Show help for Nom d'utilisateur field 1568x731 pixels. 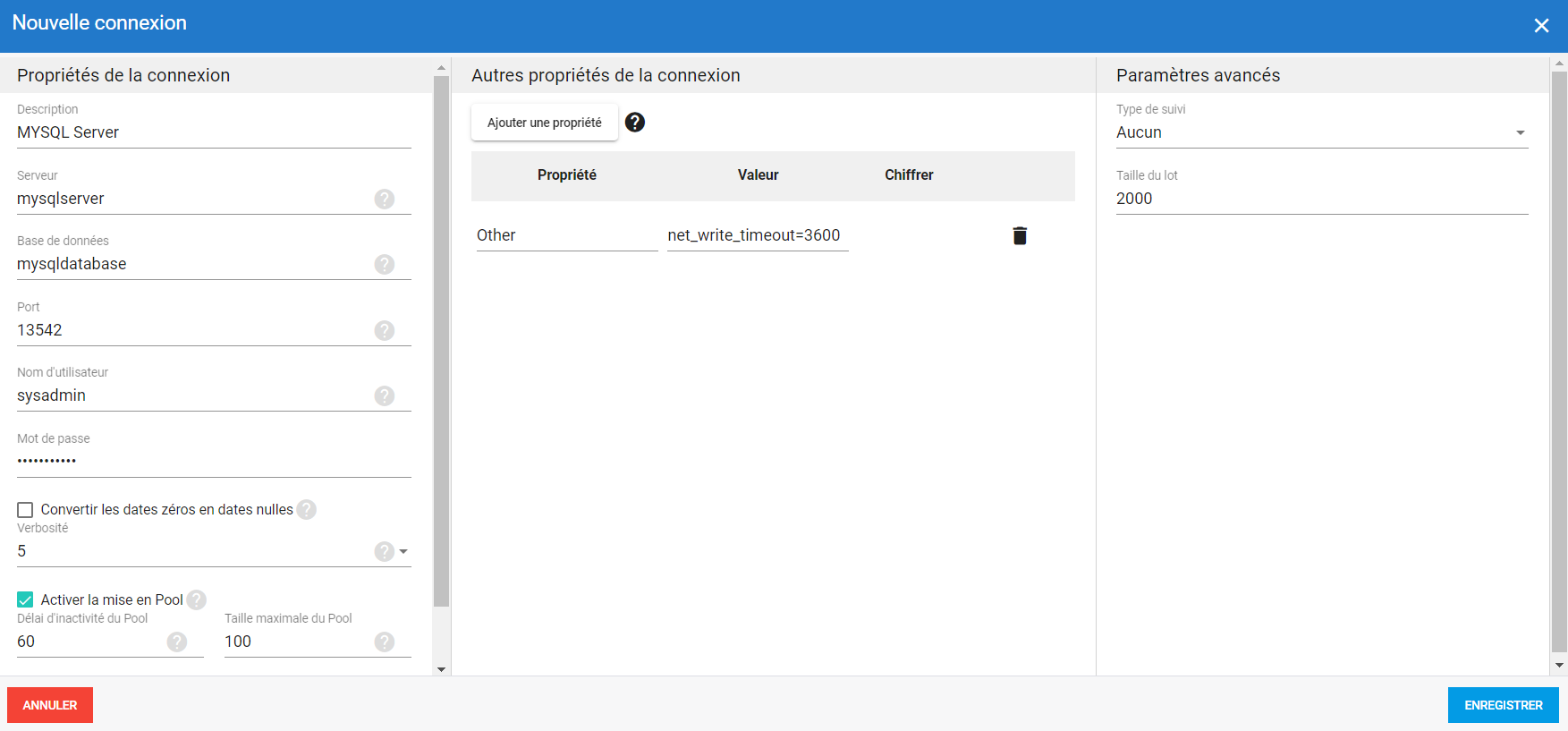(x=385, y=395)
